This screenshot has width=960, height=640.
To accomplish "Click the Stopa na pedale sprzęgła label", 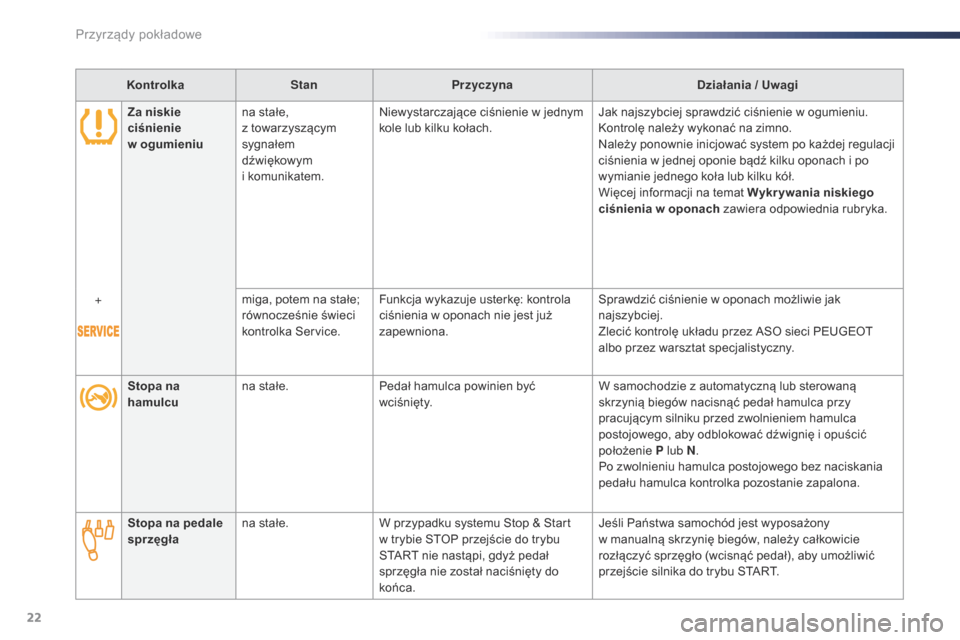I will point(175,531).
